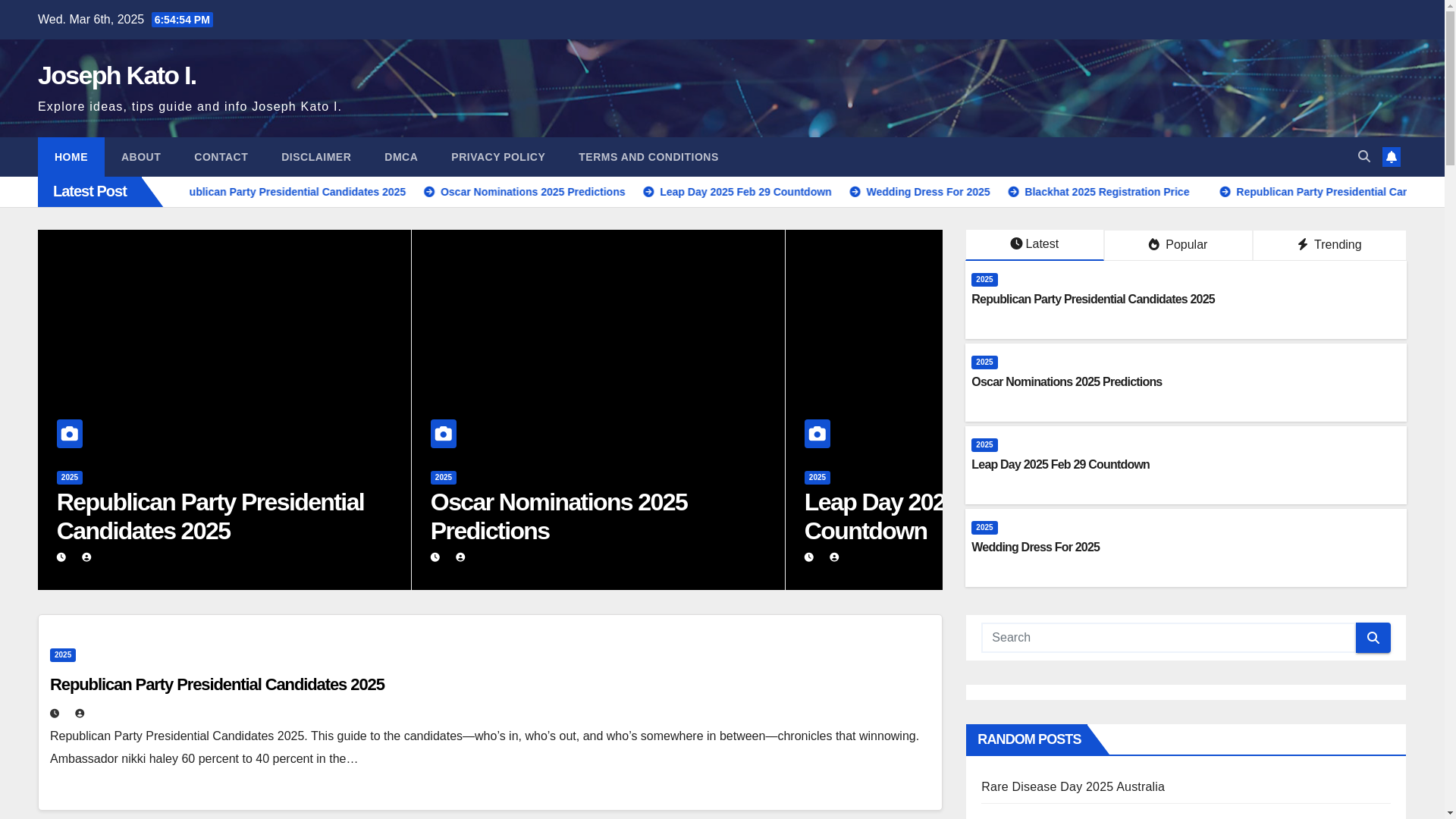Open the PRIVACY POLICY page

pyautogui.click(x=498, y=157)
